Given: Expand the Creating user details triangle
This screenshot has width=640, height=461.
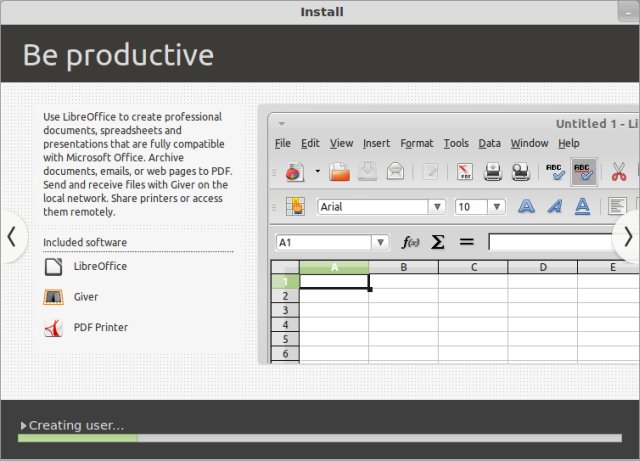Looking at the screenshot, I should [x=23, y=426].
